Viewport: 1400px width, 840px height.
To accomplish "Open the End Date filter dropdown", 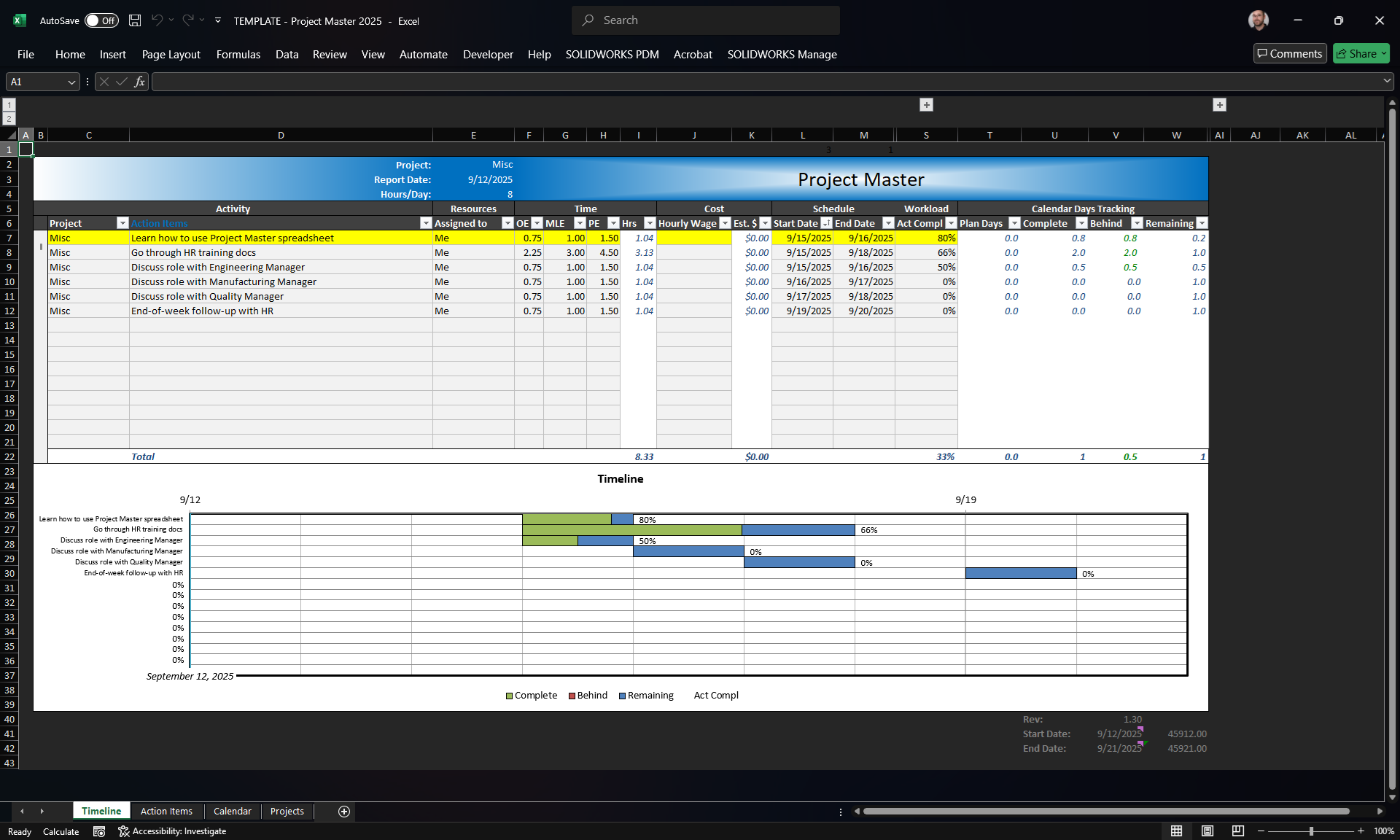I will (x=888, y=223).
